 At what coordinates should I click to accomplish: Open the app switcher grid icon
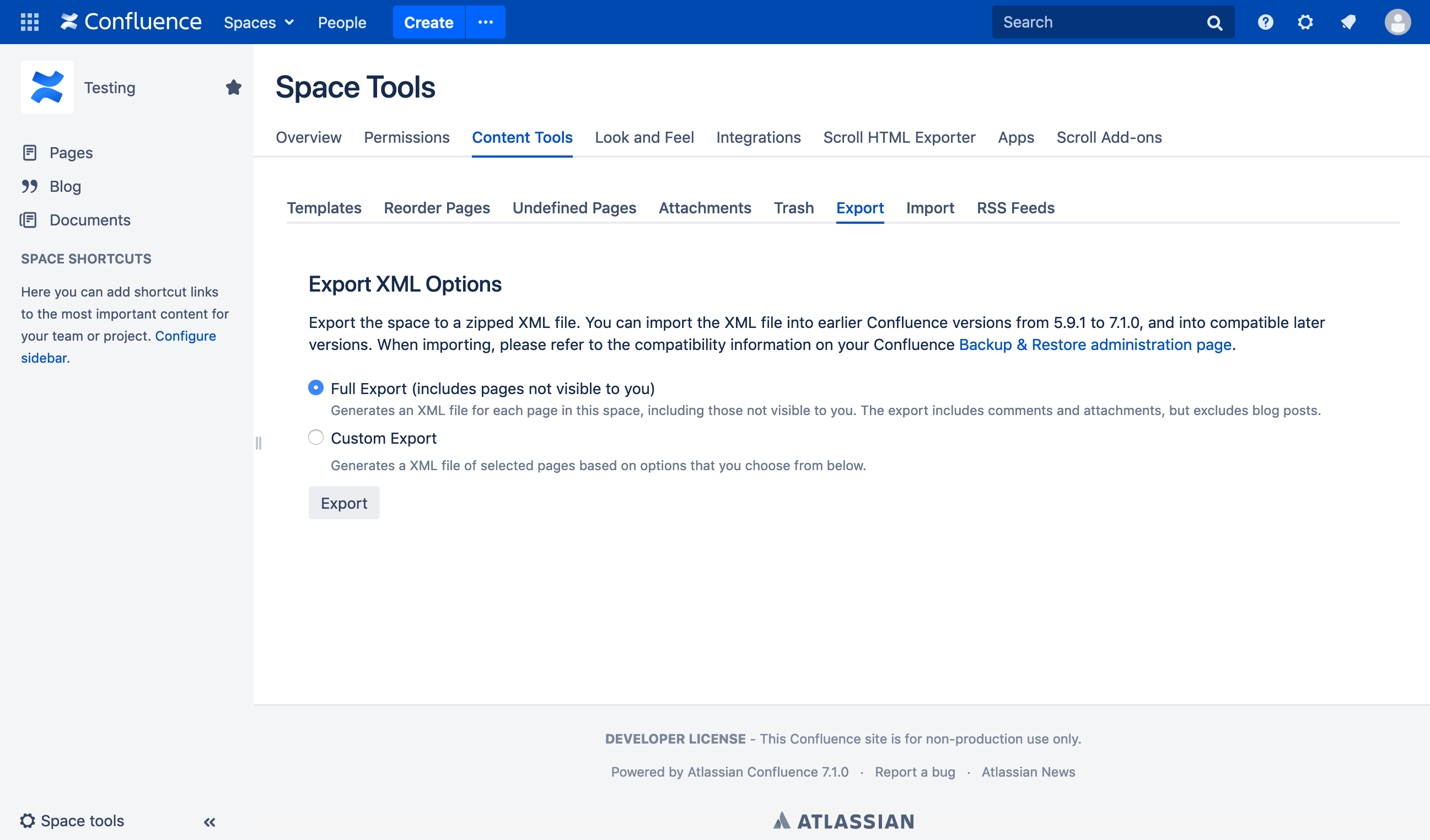click(x=30, y=22)
